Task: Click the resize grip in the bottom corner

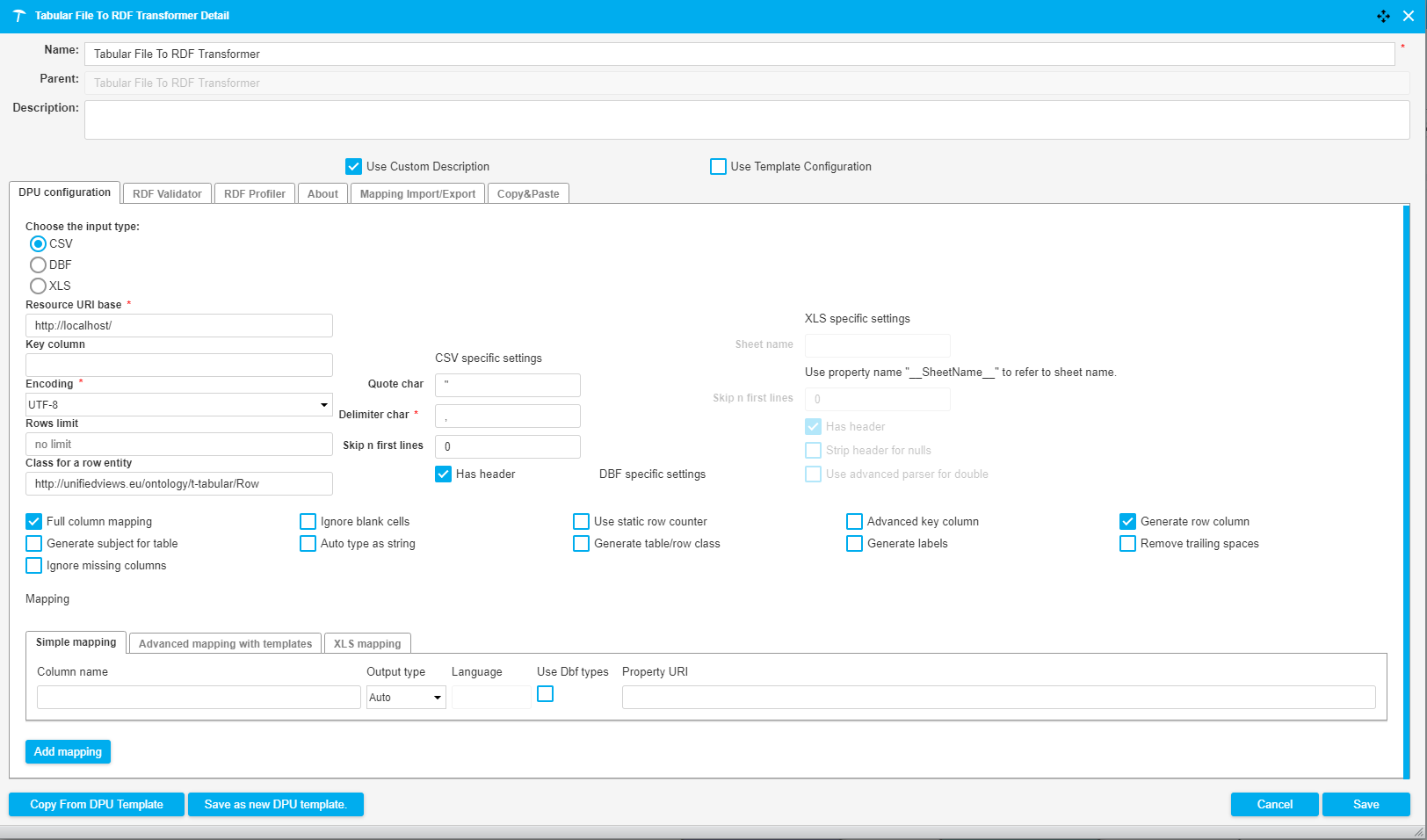Action: [1418, 832]
